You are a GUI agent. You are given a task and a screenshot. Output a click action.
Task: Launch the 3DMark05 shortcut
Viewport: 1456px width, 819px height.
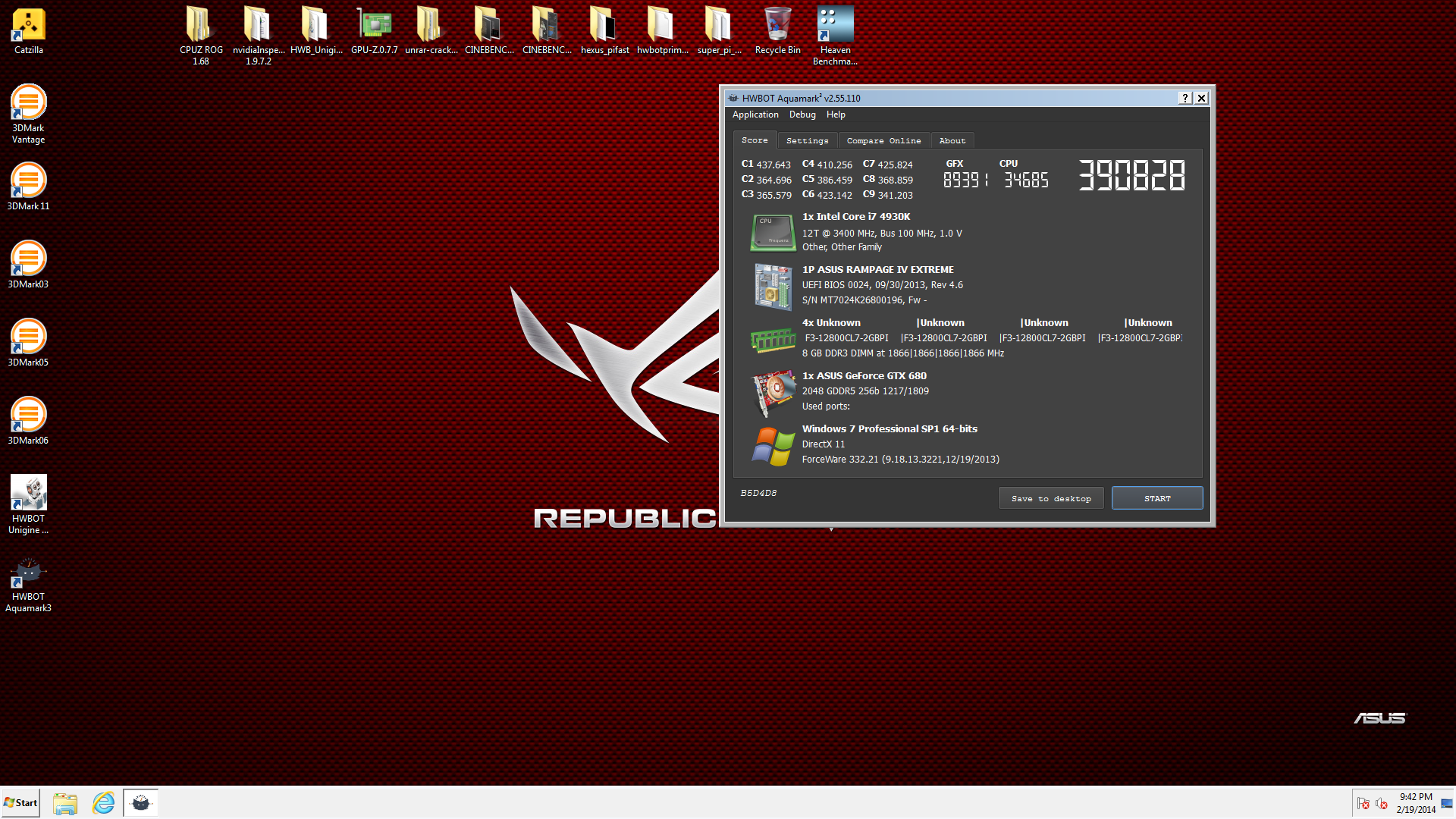[28, 343]
